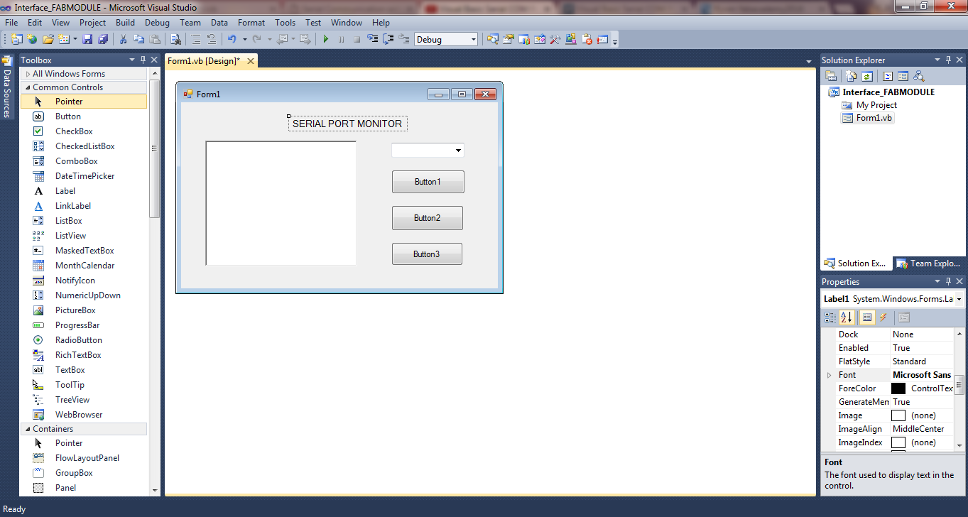Image resolution: width=968 pixels, height=517 pixels.
Task: Select the SERIAL PORT MONITOR label
Action: coord(347,124)
